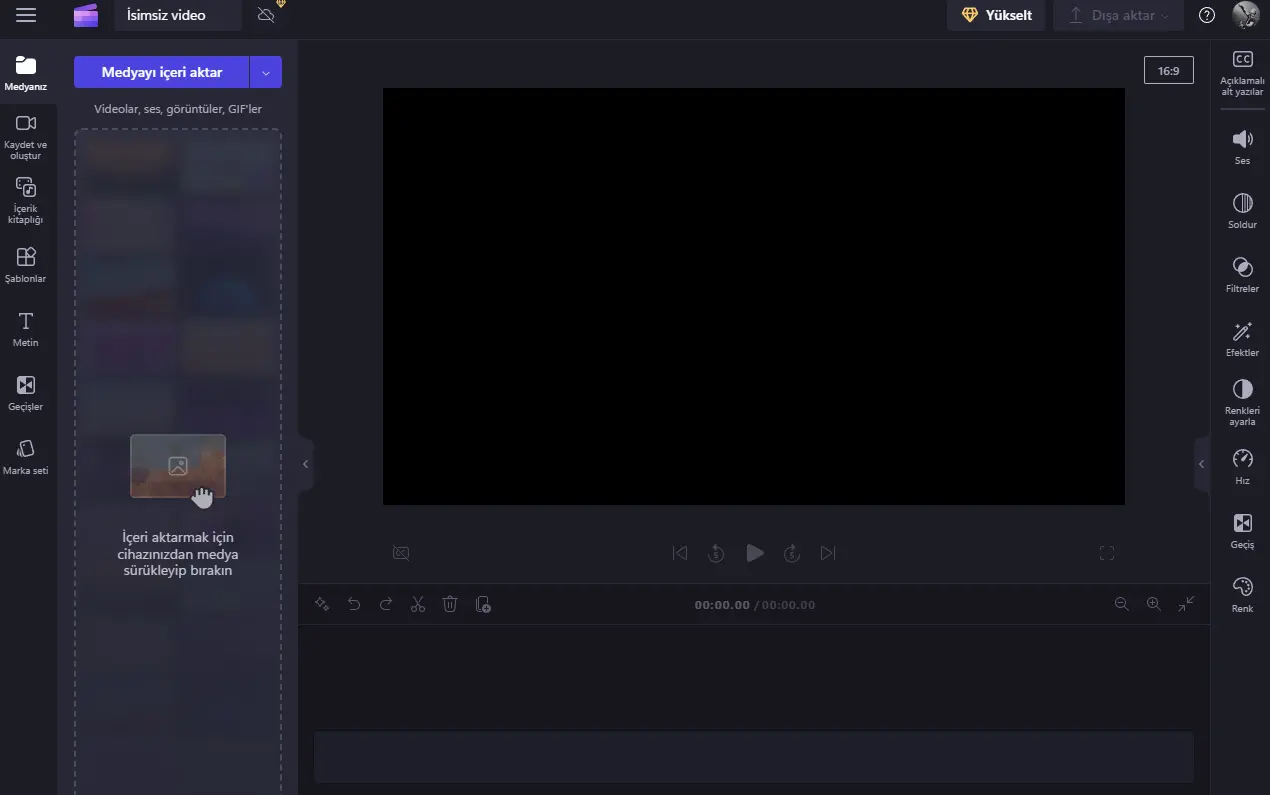Screen dimensions: 1270x795
Task: Fit the timeline to screen
Action: tap(1186, 604)
